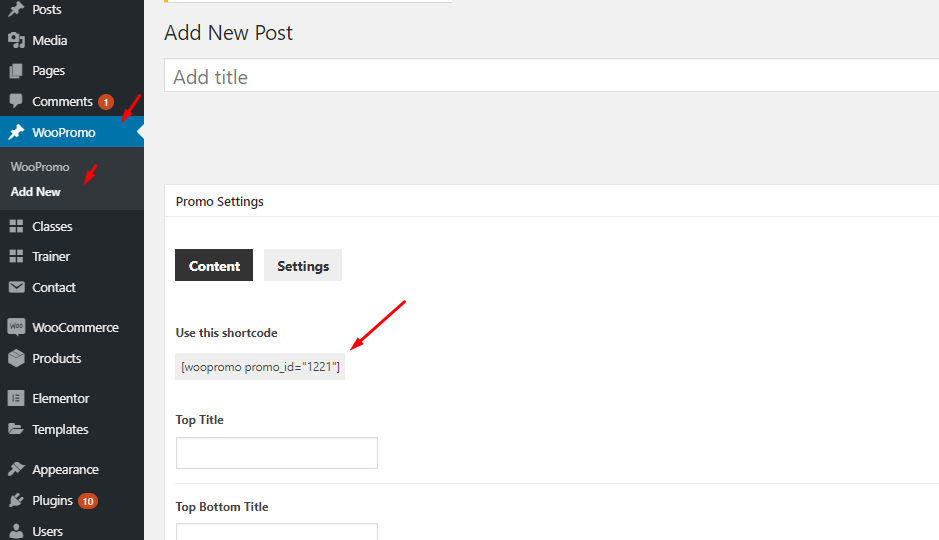Open the WooPromo submenu list link
This screenshot has width=939, height=540.
[x=40, y=167]
